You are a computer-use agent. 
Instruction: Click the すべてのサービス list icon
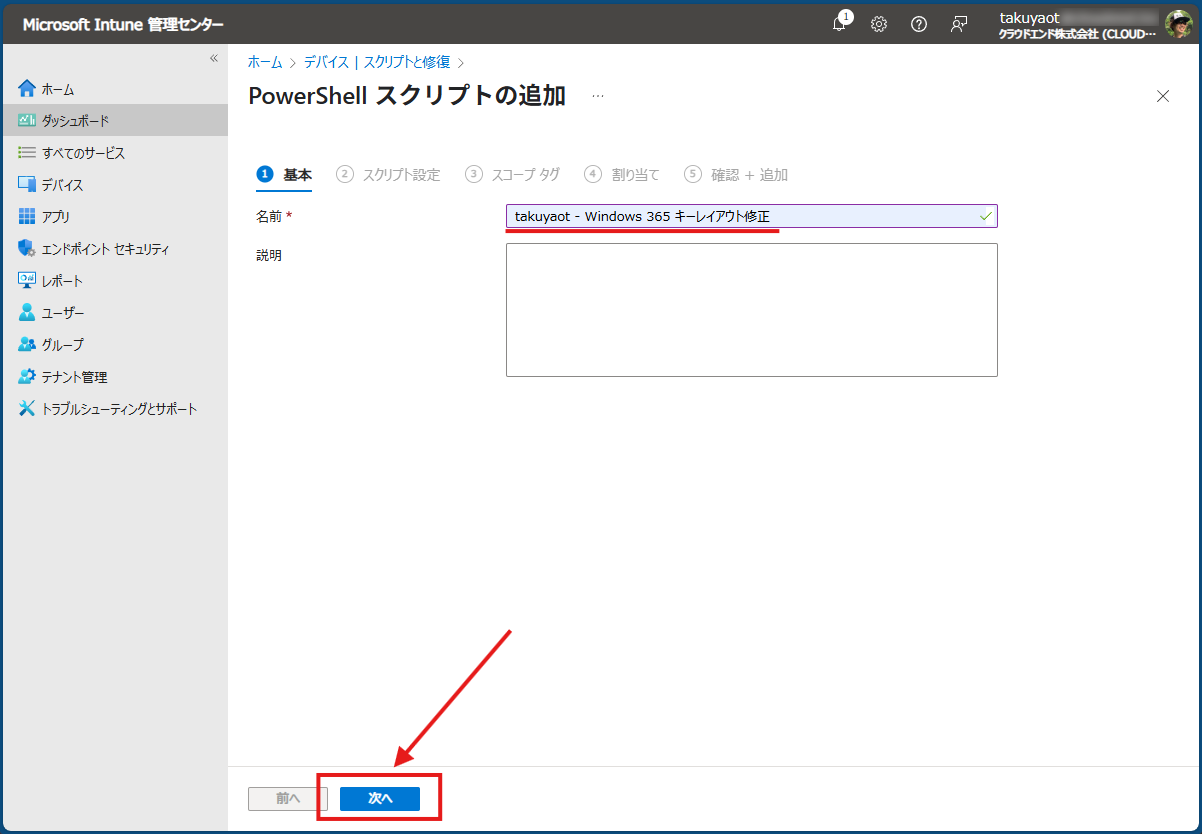(x=27, y=153)
